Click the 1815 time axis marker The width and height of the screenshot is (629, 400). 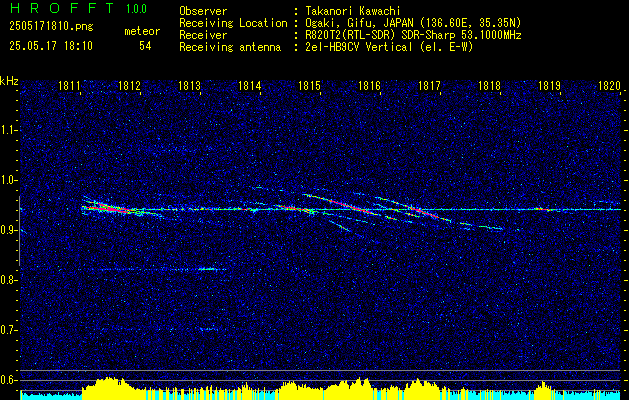(x=310, y=85)
